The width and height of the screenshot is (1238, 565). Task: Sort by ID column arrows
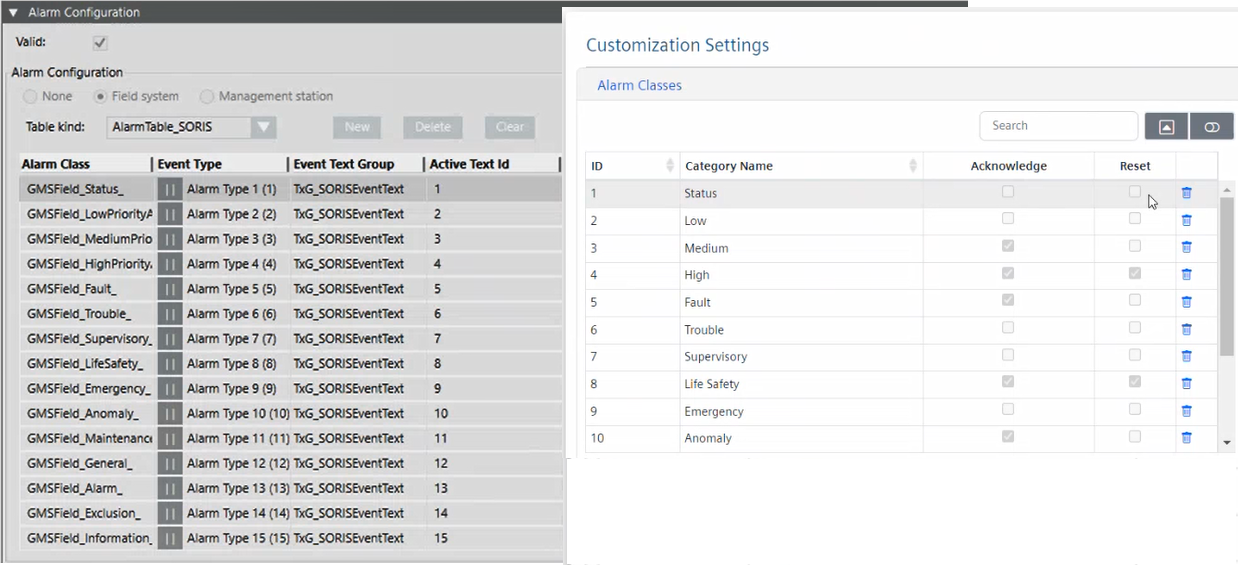[x=669, y=166]
